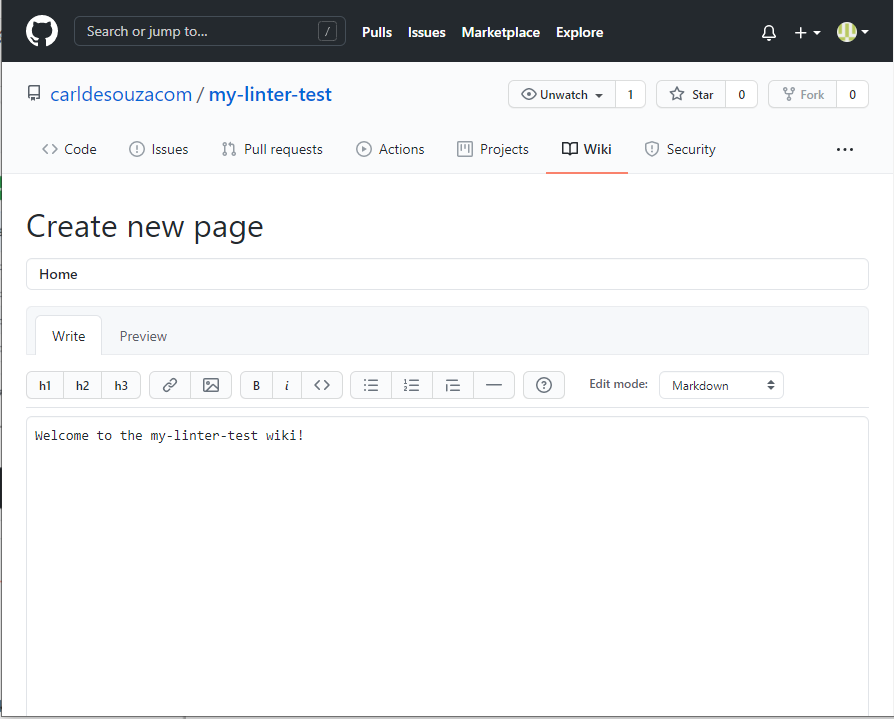Open the plus menu to create new
This screenshot has width=894, height=719.
[806, 32]
